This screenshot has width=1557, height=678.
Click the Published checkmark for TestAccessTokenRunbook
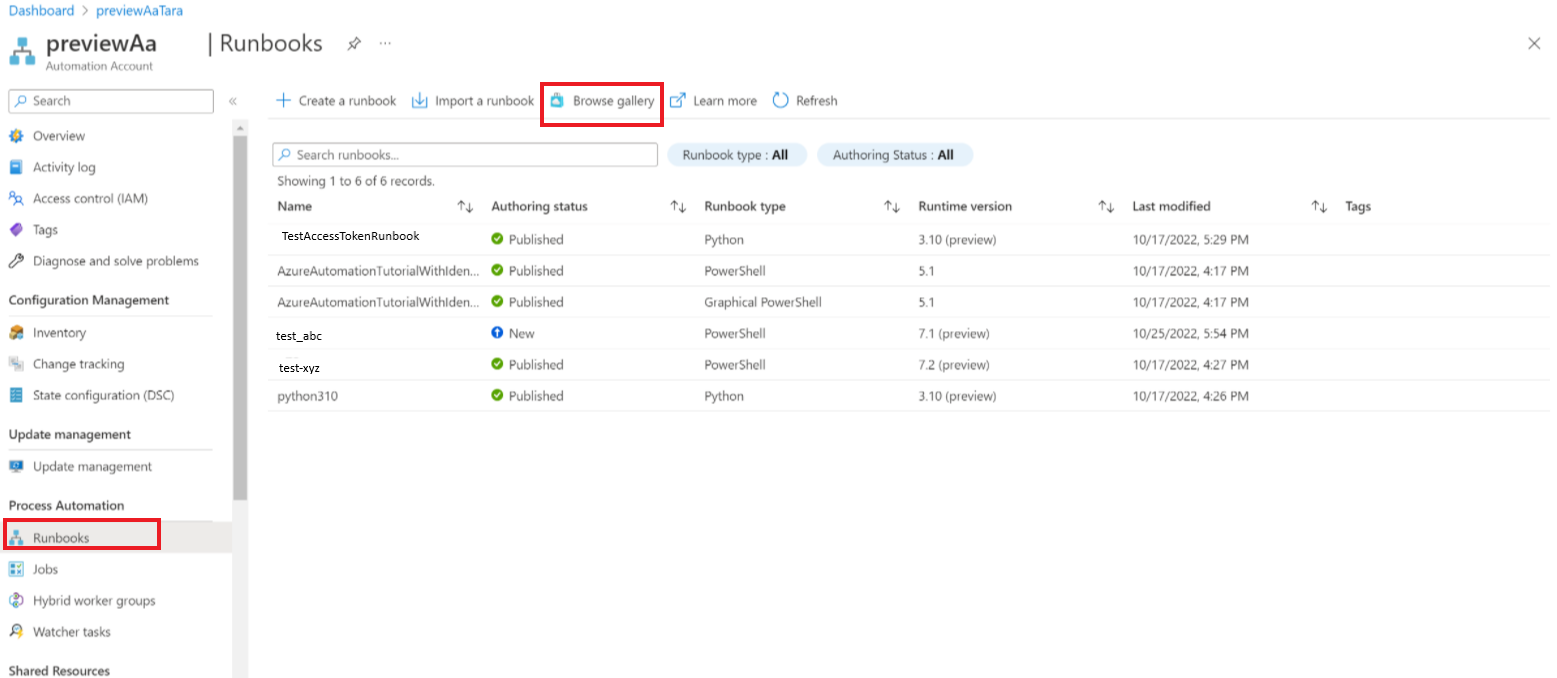tap(497, 239)
